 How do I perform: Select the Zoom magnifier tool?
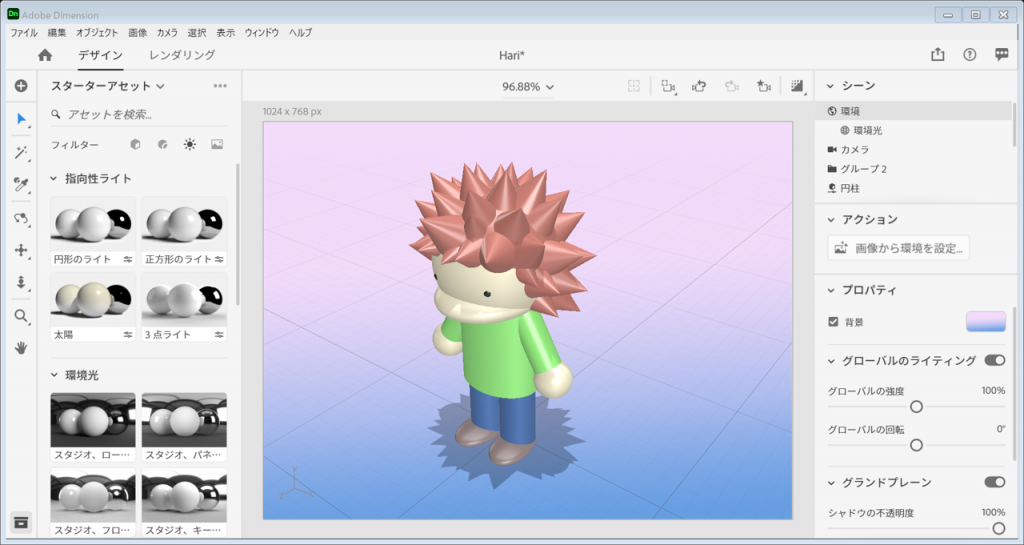[x=20, y=316]
